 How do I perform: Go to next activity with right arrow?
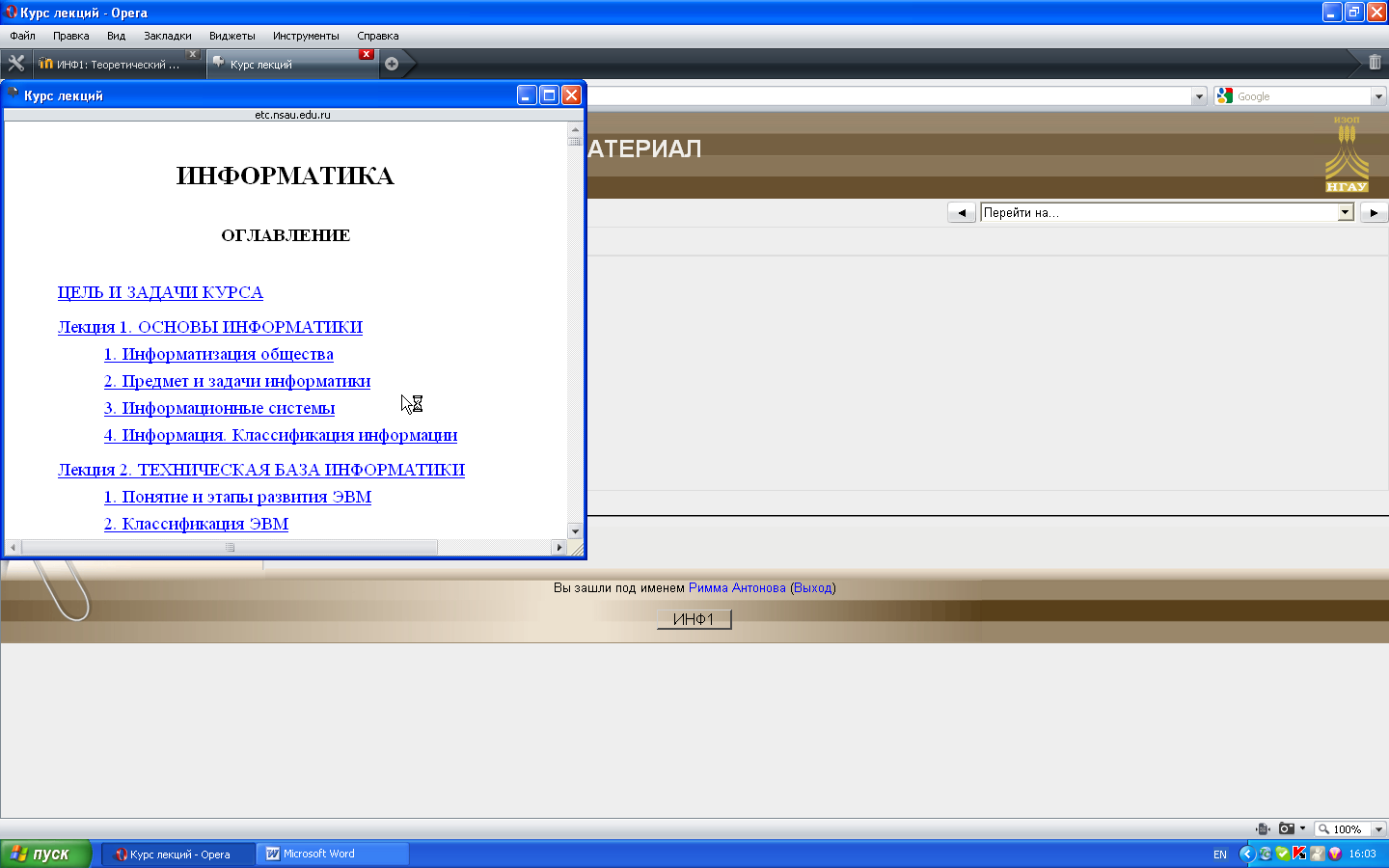[1374, 212]
